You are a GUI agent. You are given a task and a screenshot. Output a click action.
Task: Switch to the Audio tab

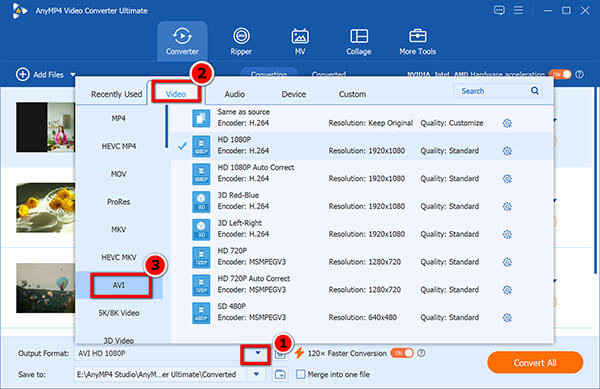point(235,94)
